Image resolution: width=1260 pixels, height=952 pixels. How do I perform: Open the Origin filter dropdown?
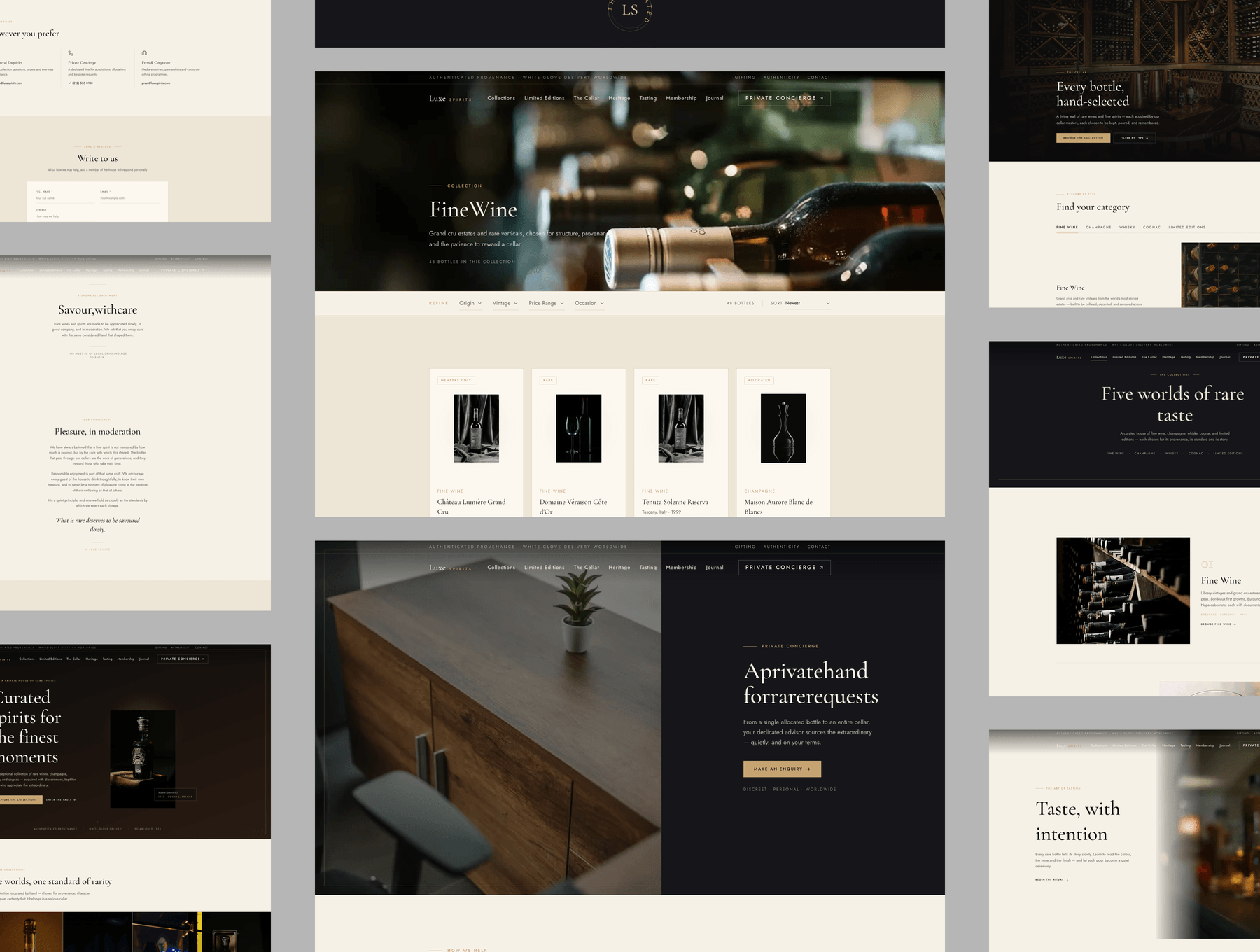tap(470, 303)
